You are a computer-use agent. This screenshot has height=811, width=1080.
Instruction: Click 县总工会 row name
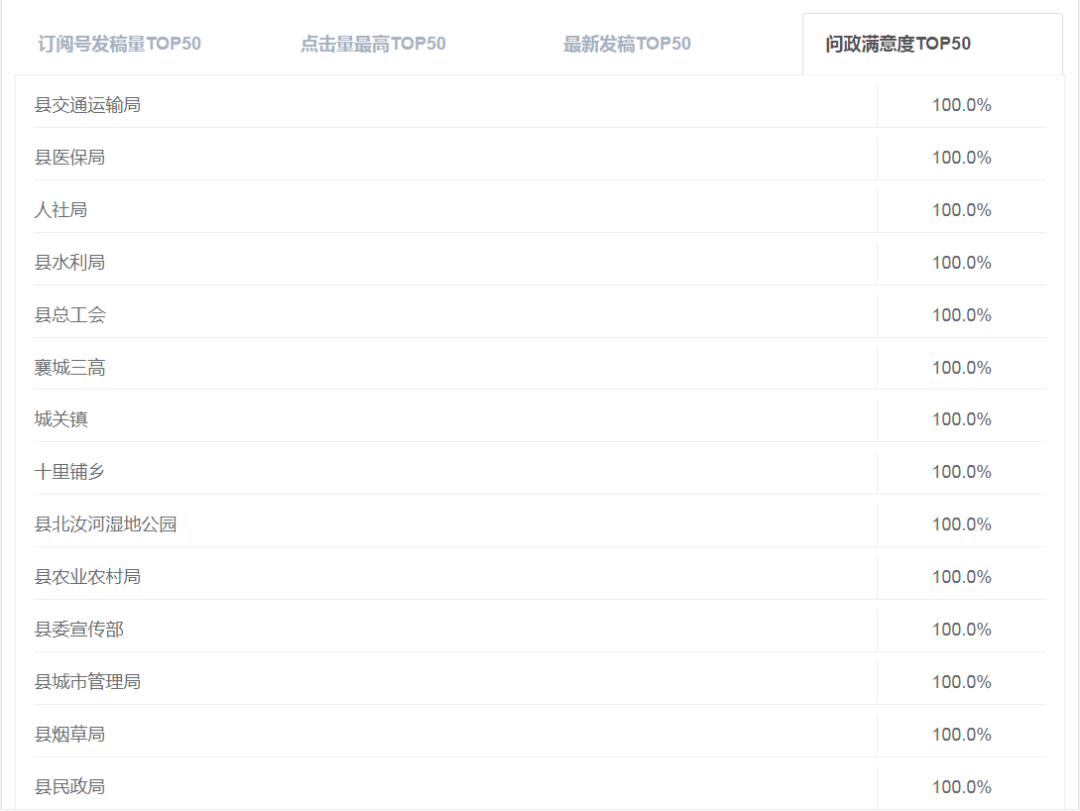tap(70, 315)
